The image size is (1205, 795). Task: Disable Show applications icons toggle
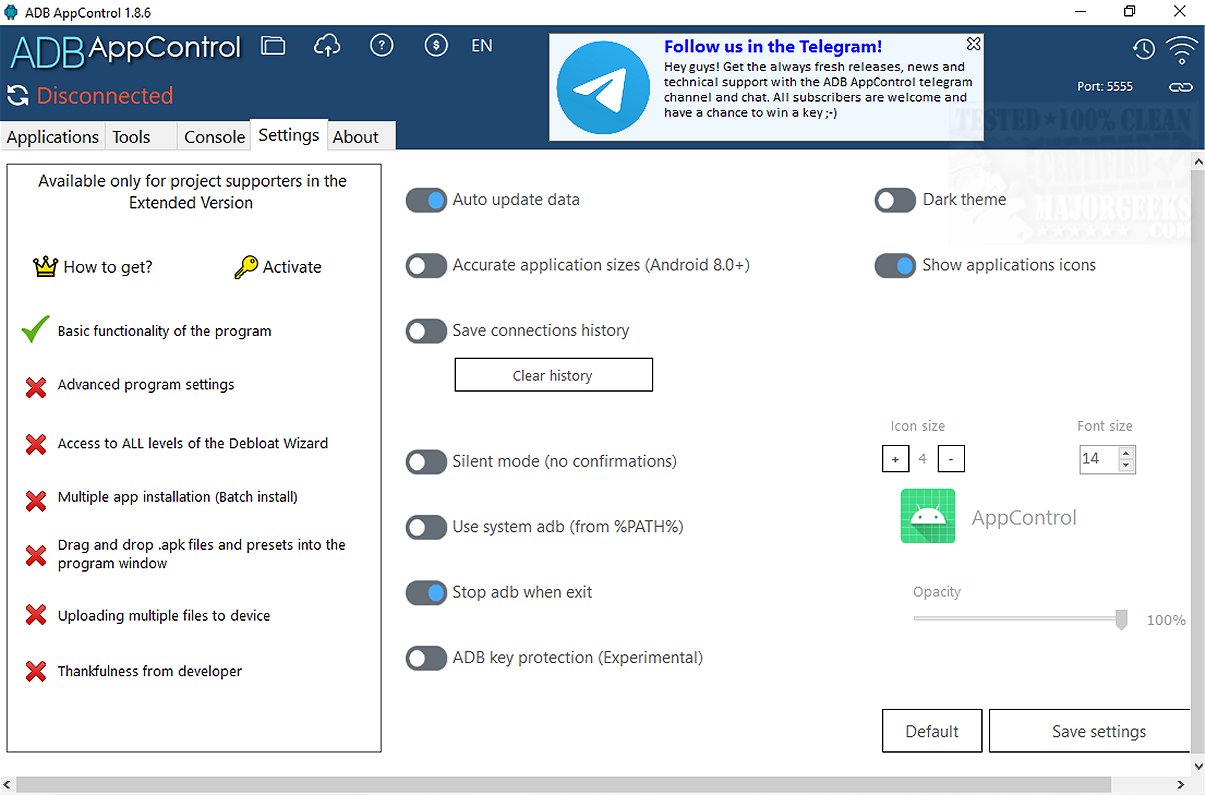895,266
